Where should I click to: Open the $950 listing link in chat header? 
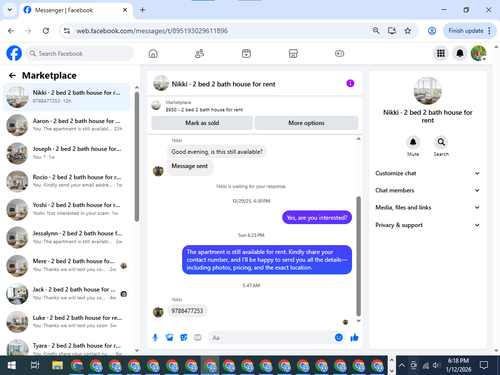click(x=204, y=110)
